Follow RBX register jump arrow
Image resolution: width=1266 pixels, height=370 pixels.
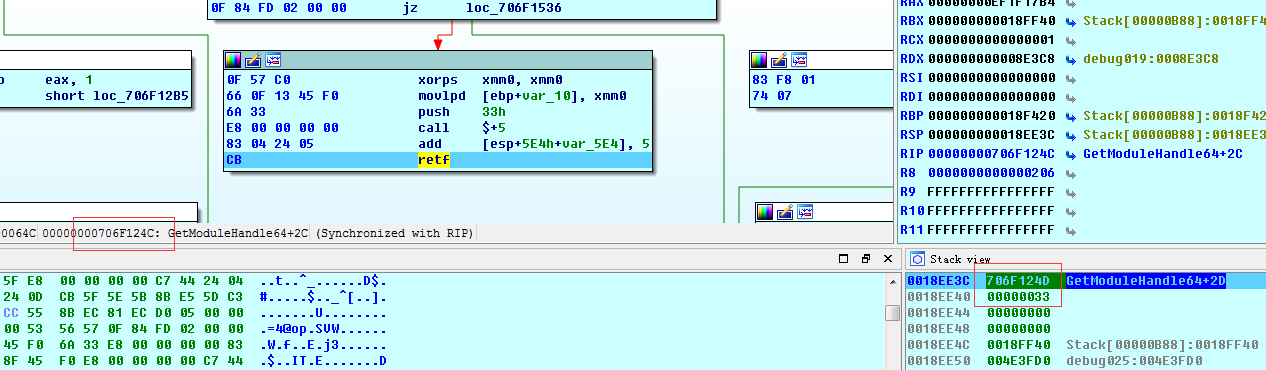tap(1071, 21)
